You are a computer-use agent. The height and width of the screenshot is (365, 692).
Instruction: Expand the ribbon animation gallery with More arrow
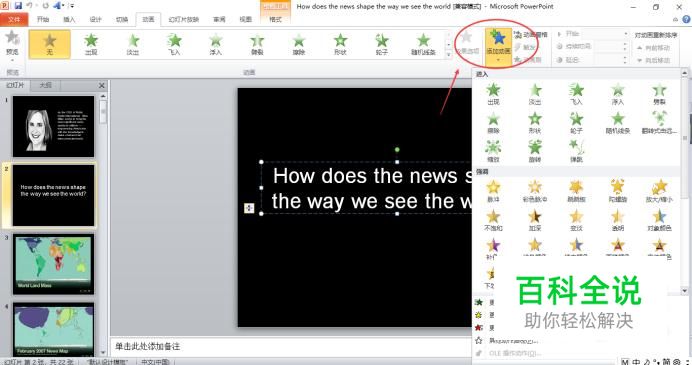[x=449, y=55]
